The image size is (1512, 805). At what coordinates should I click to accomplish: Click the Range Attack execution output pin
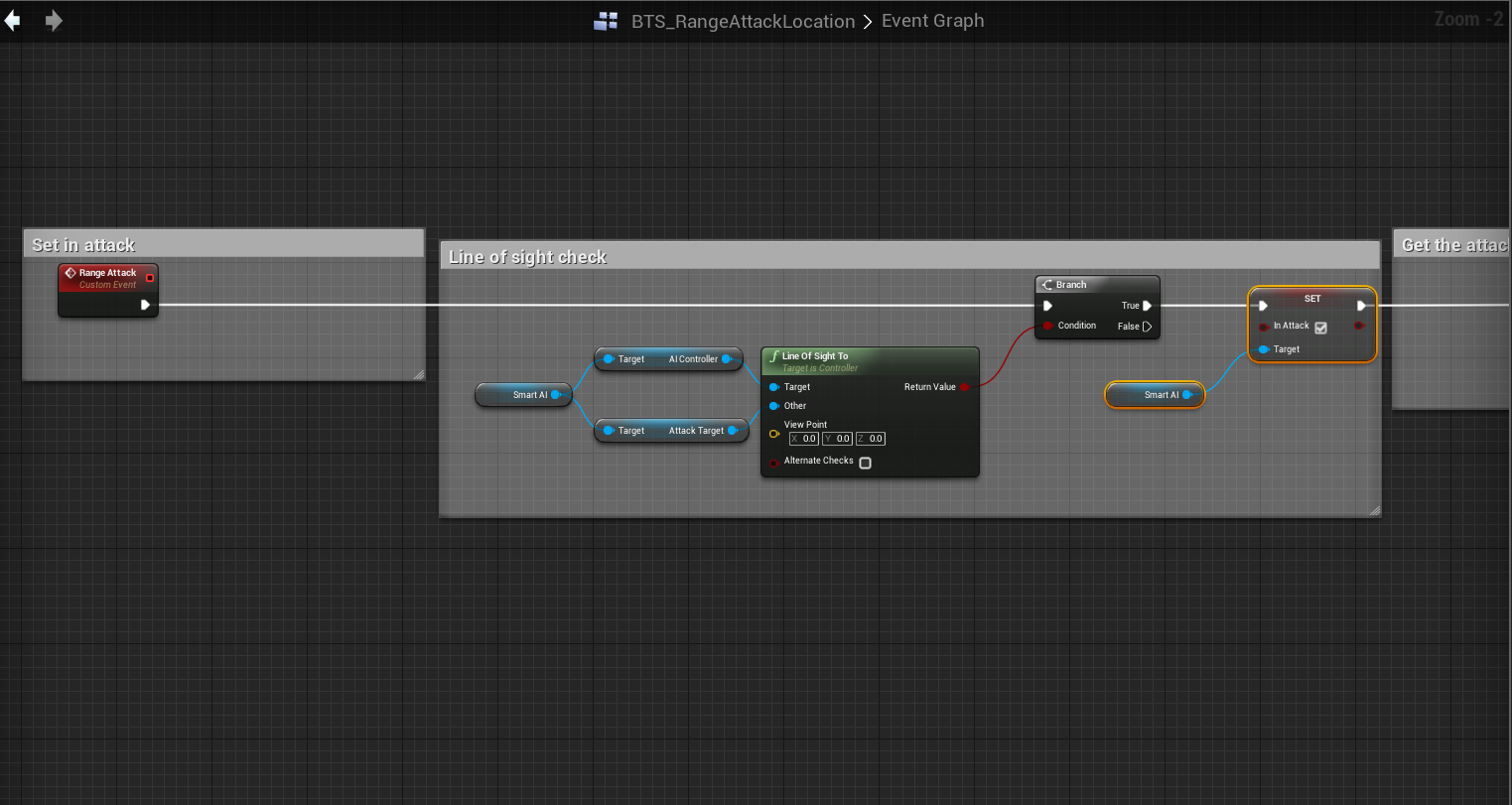coord(145,305)
